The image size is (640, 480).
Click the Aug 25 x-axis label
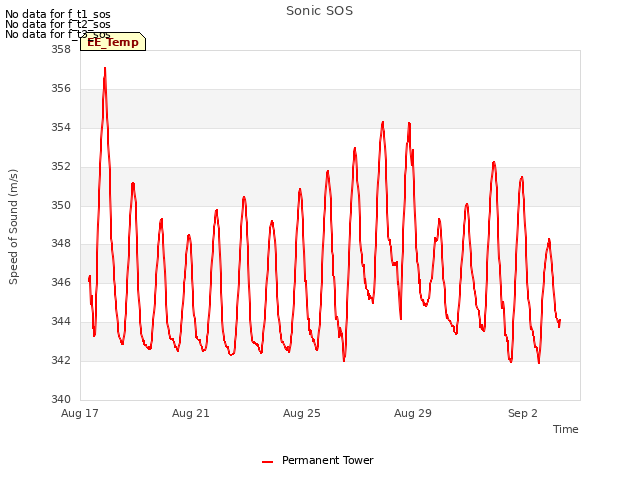click(302, 413)
